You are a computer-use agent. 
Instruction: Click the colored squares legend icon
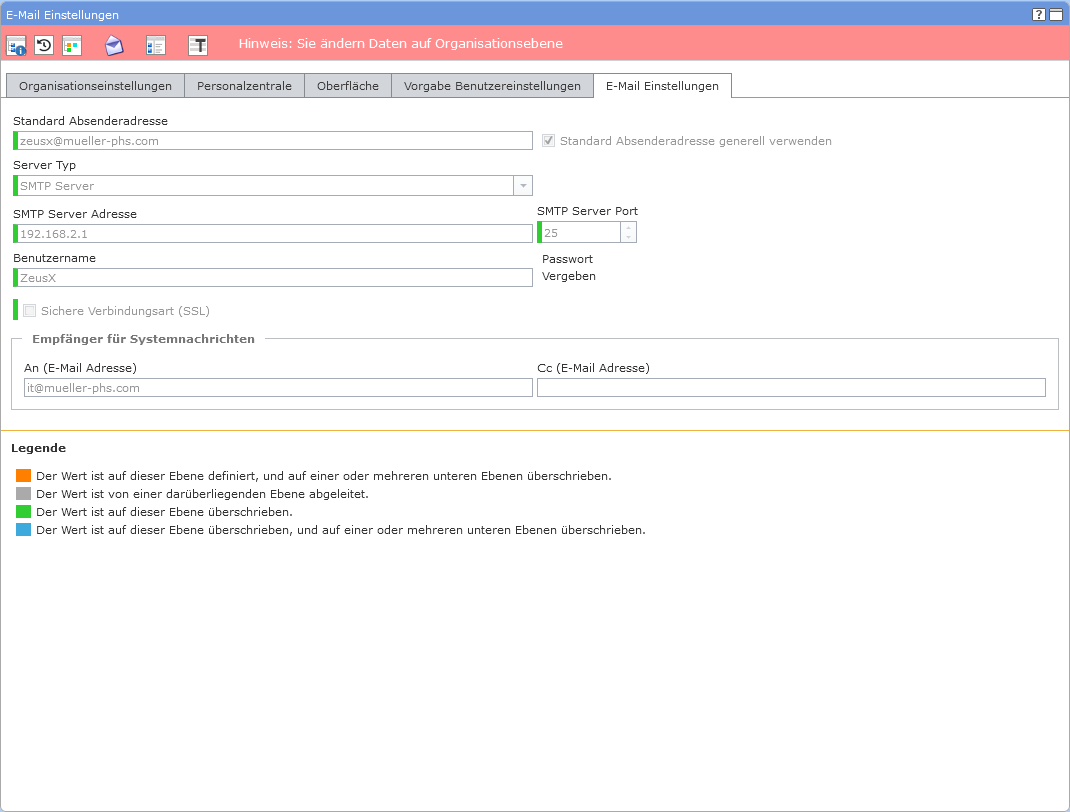click(72, 45)
